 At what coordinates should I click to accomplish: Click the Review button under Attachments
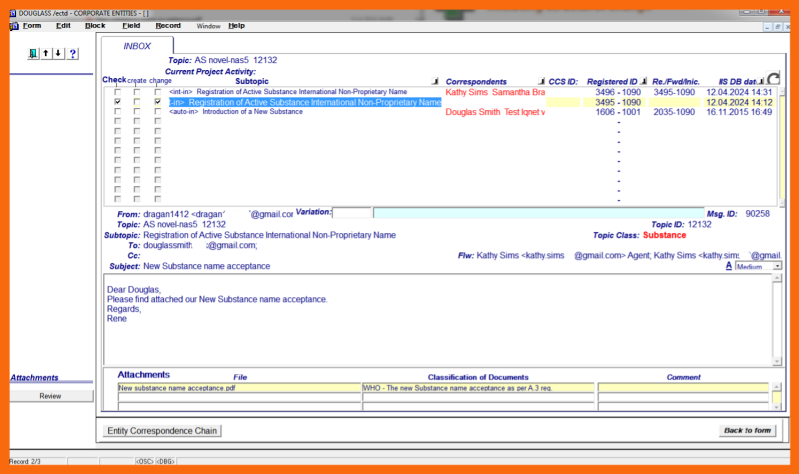point(50,396)
